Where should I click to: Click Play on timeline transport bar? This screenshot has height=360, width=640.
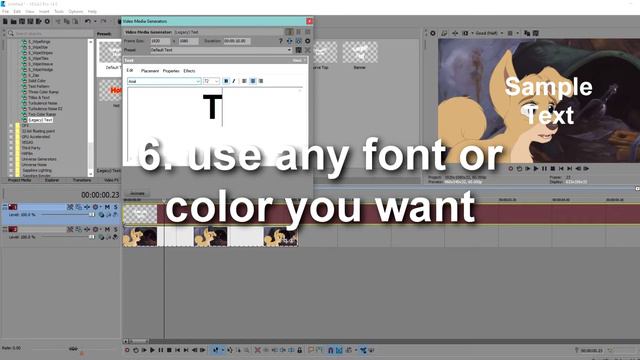point(152,350)
